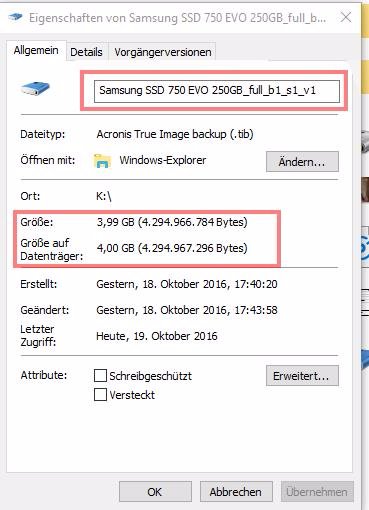Click the drive icon in the title bar
The height and width of the screenshot is (510, 369).
[15, 16]
